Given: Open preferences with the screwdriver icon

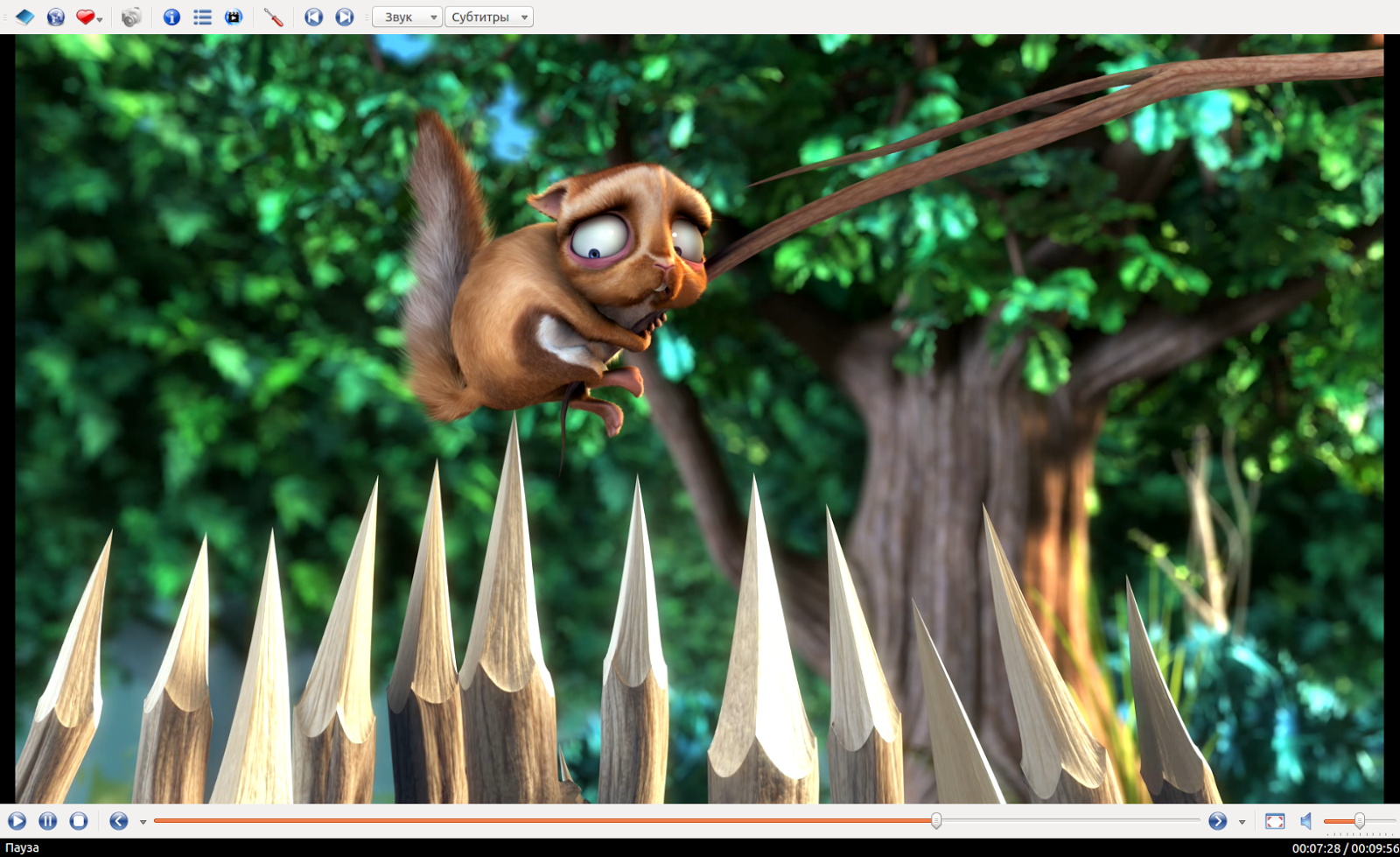Looking at the screenshot, I should (273, 17).
